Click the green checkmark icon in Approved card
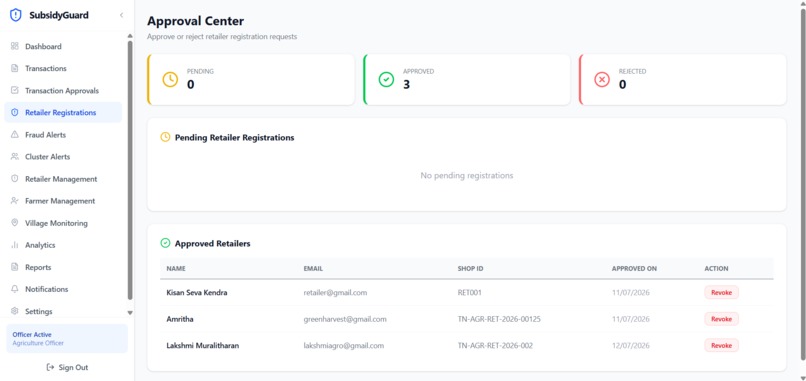The image size is (806, 381). point(386,80)
